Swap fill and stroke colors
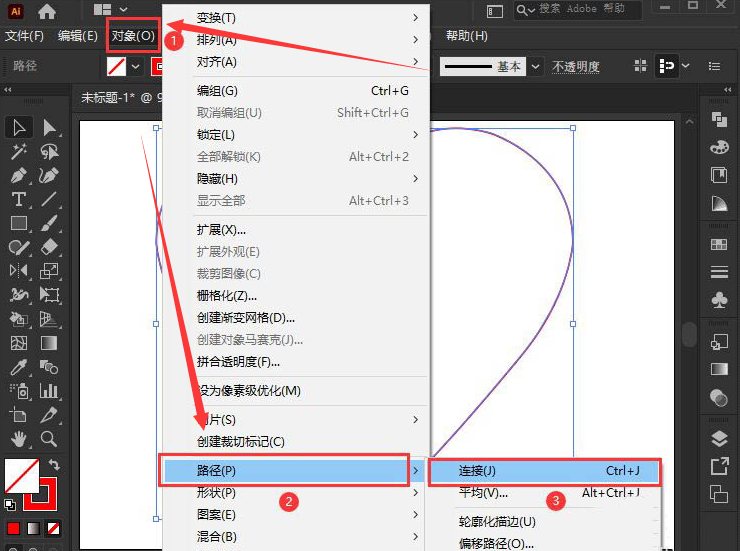The image size is (740, 551). tap(54, 465)
